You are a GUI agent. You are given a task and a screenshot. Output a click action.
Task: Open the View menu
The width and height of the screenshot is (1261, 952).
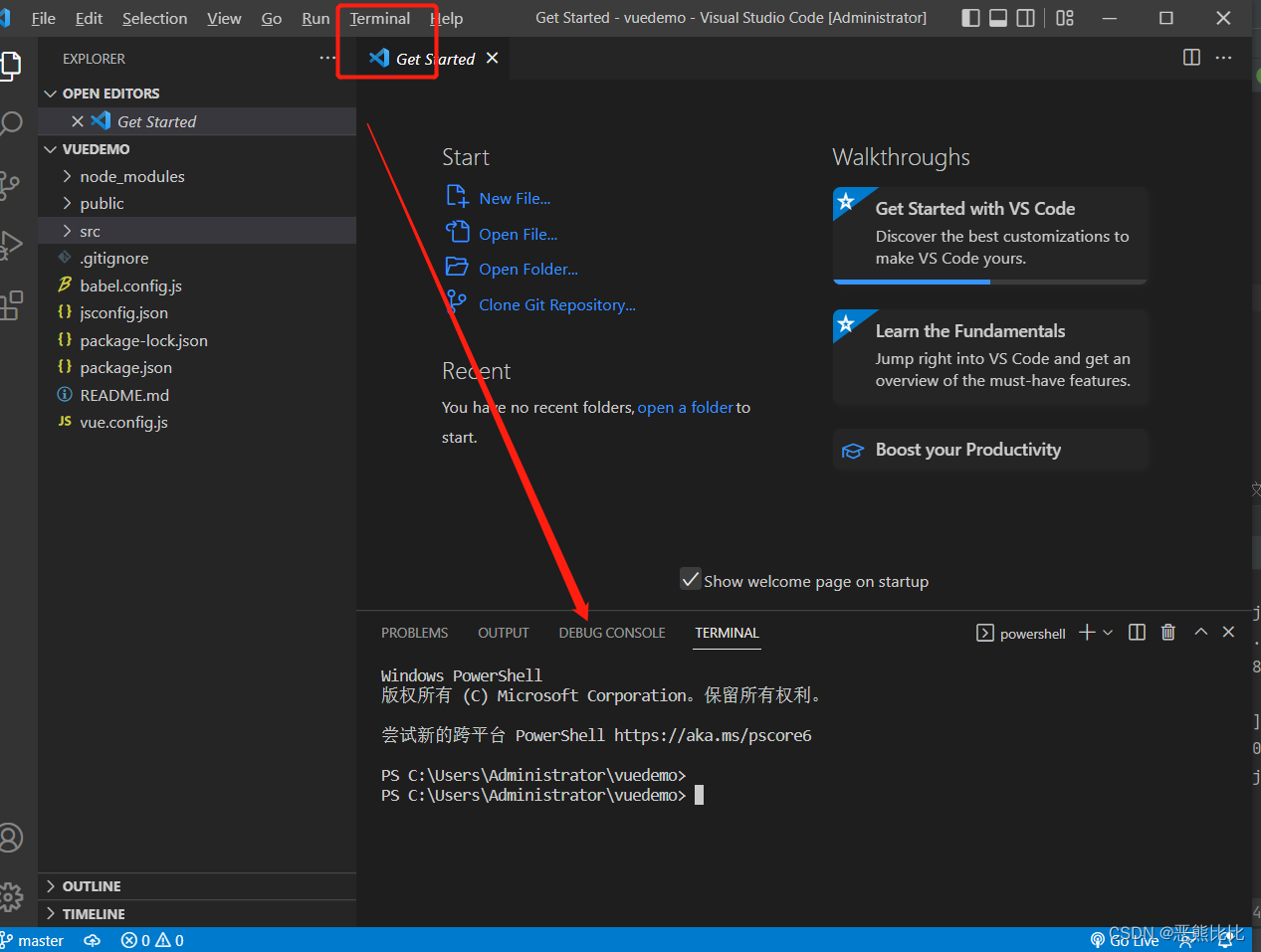coord(224,18)
